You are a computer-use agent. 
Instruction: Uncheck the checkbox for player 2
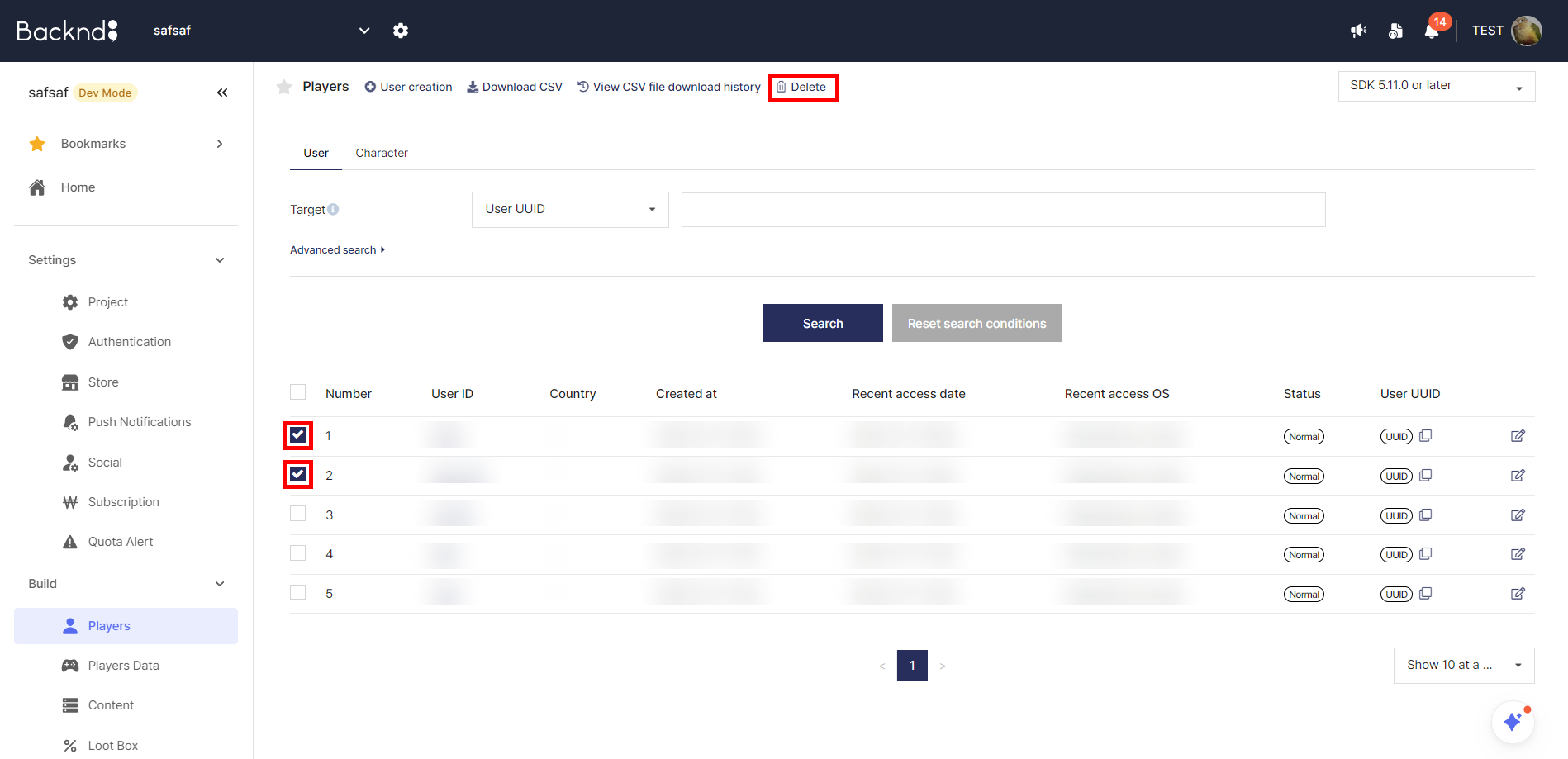(298, 474)
